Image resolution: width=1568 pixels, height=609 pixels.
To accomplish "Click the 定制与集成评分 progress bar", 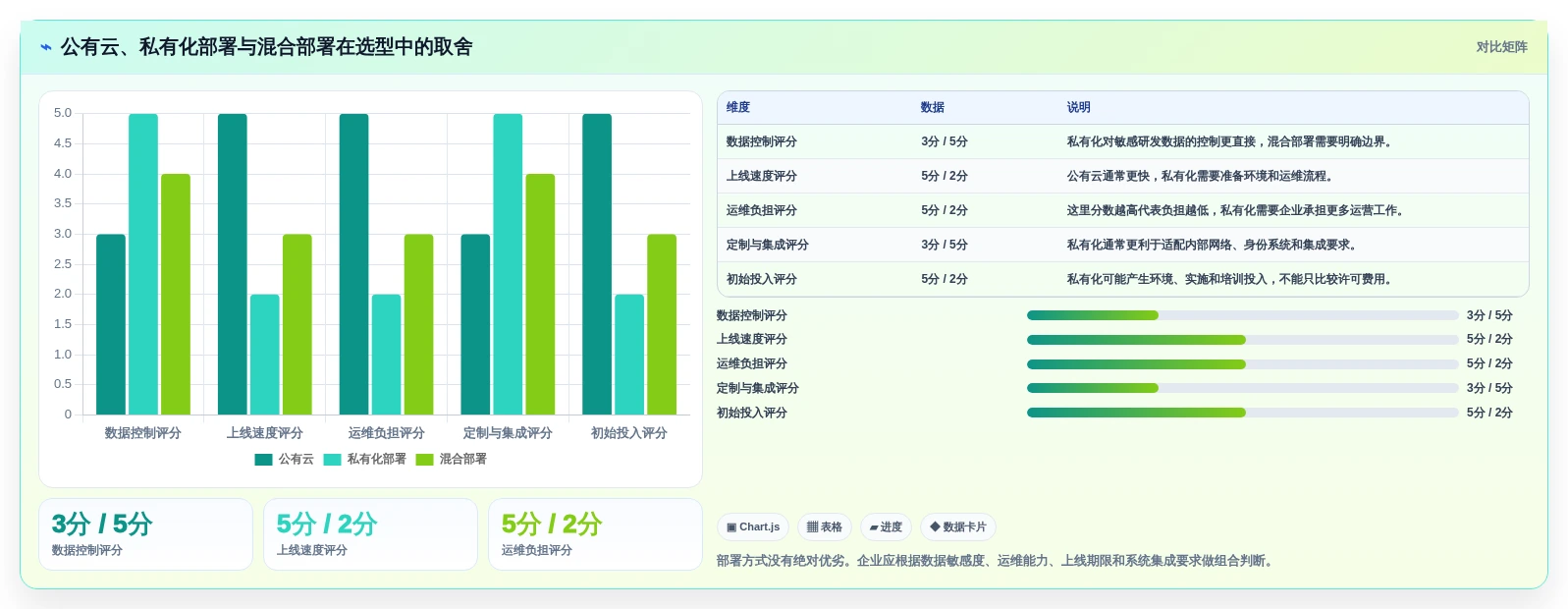I will (x=1242, y=388).
